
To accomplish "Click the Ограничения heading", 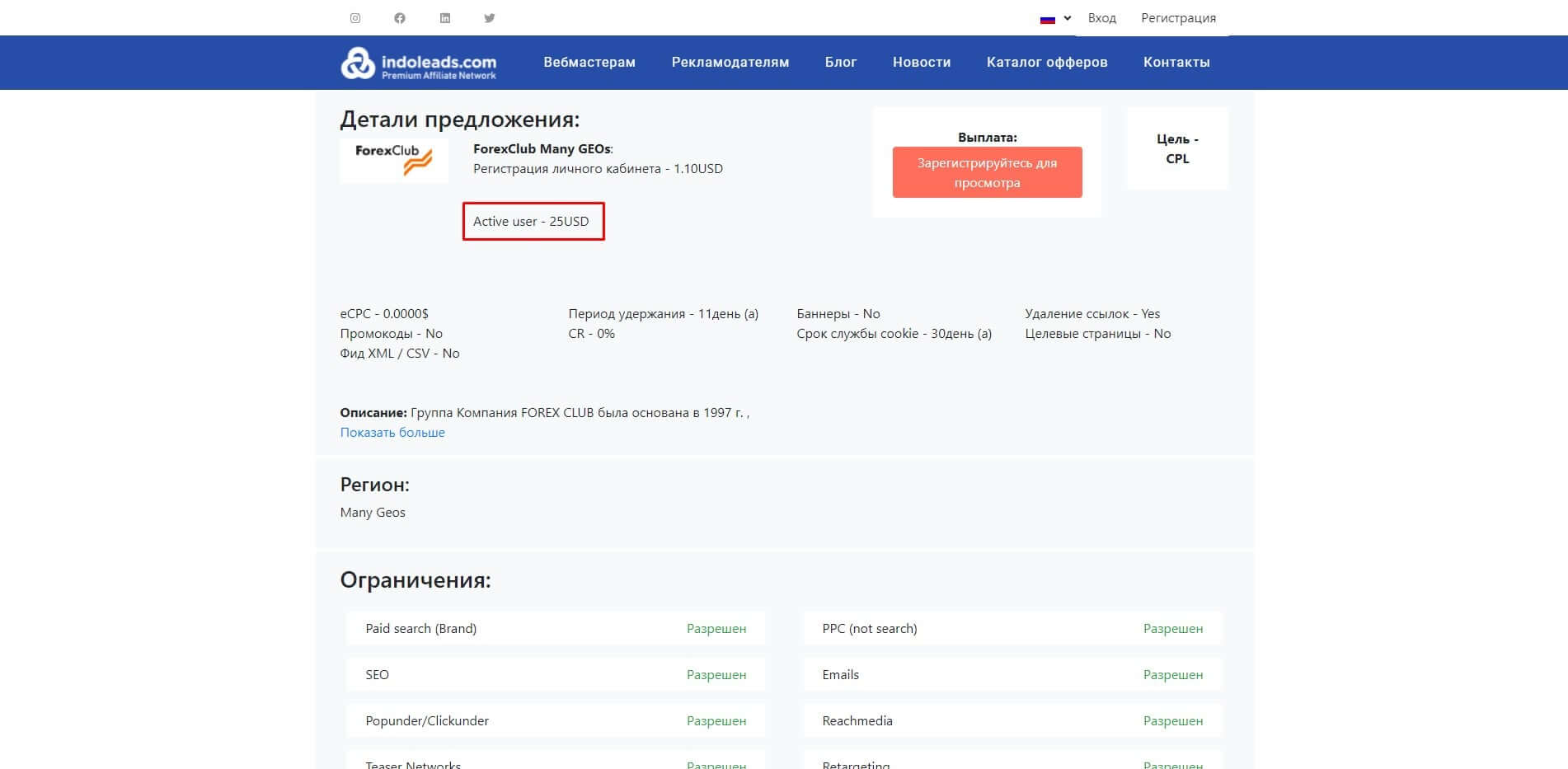I will click(x=415, y=580).
